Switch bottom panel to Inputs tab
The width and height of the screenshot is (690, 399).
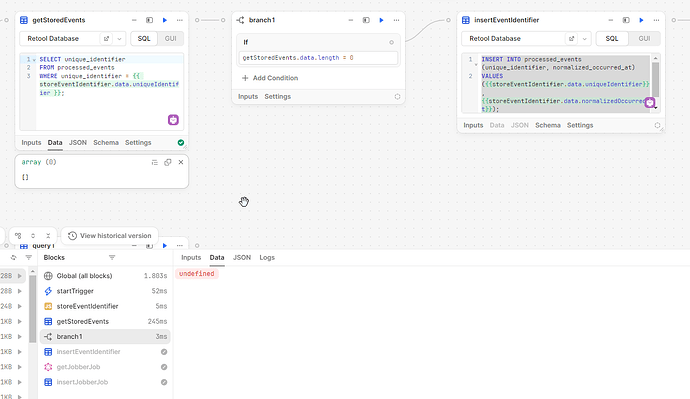[191, 258]
